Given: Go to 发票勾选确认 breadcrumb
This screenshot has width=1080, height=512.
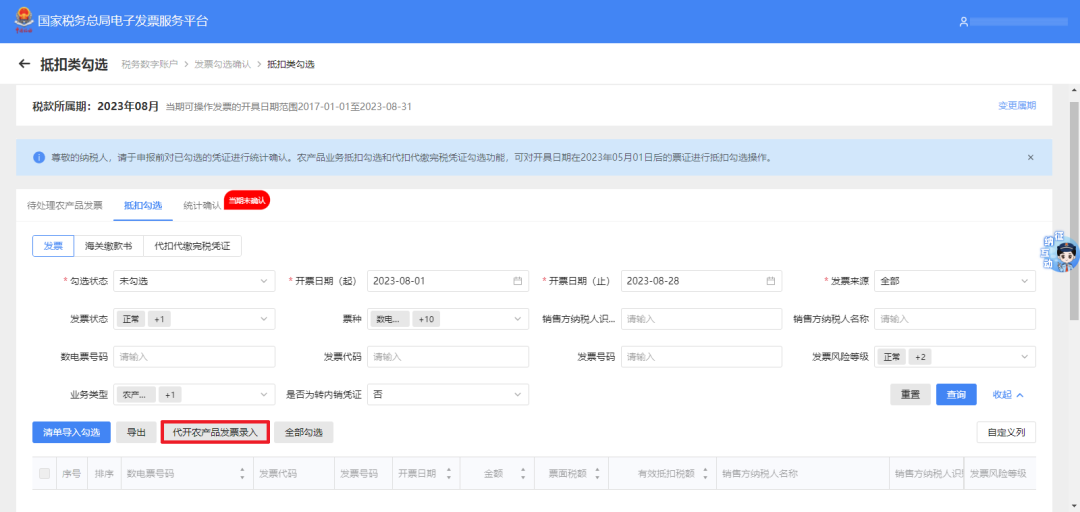Looking at the screenshot, I should (222, 64).
